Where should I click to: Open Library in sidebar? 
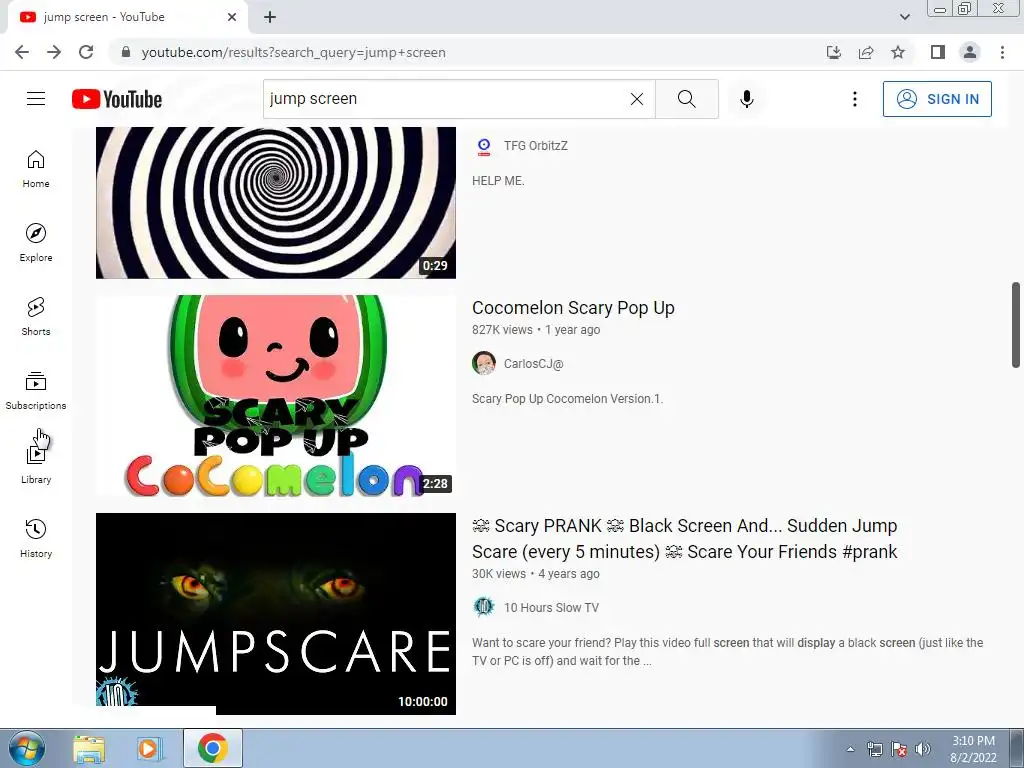click(x=36, y=464)
